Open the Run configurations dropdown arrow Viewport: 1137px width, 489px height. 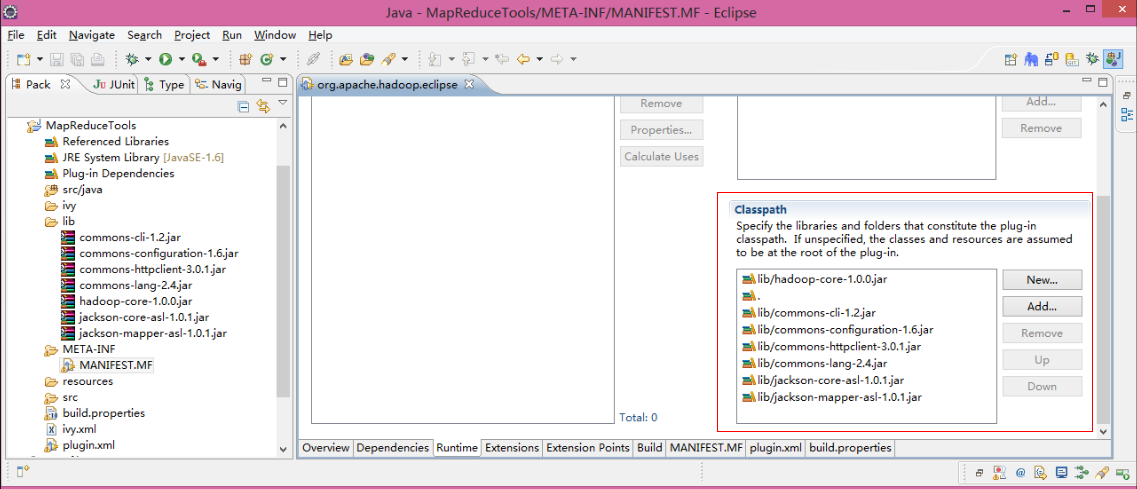[181, 59]
